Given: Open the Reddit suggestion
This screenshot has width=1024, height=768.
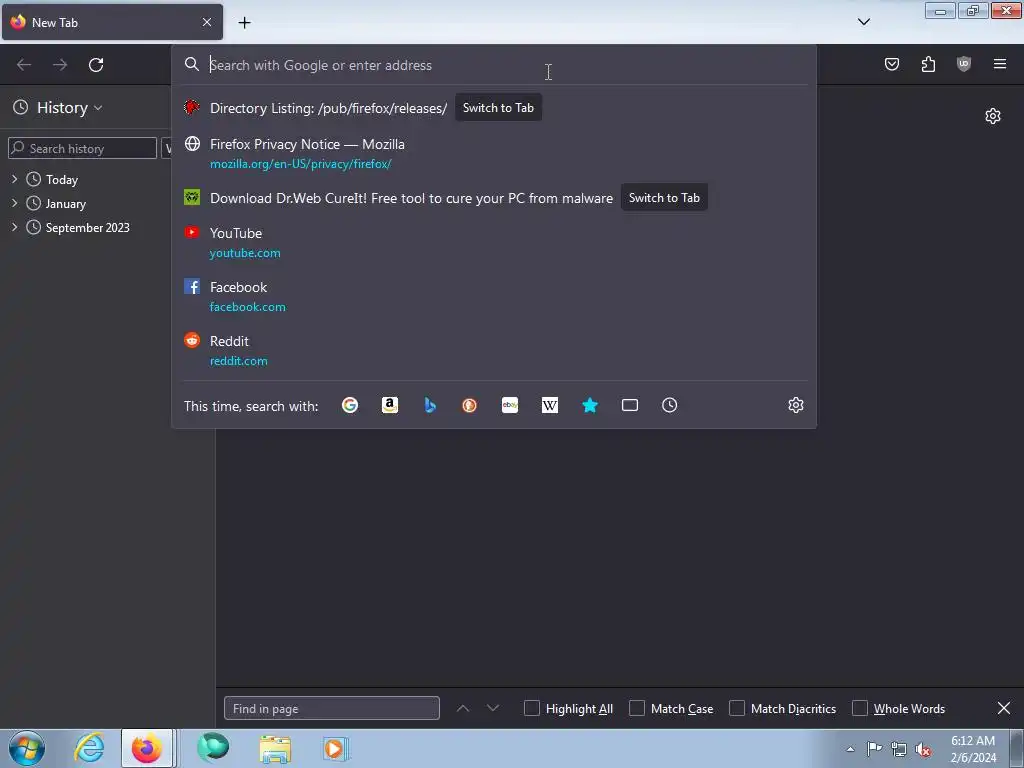Looking at the screenshot, I should 229,342.
